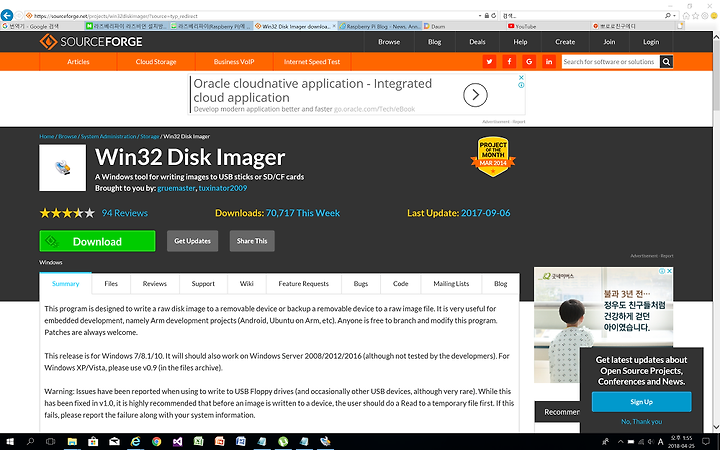The height and width of the screenshot is (450, 720).
Task: Open the Bugs tab
Action: pyautogui.click(x=361, y=284)
